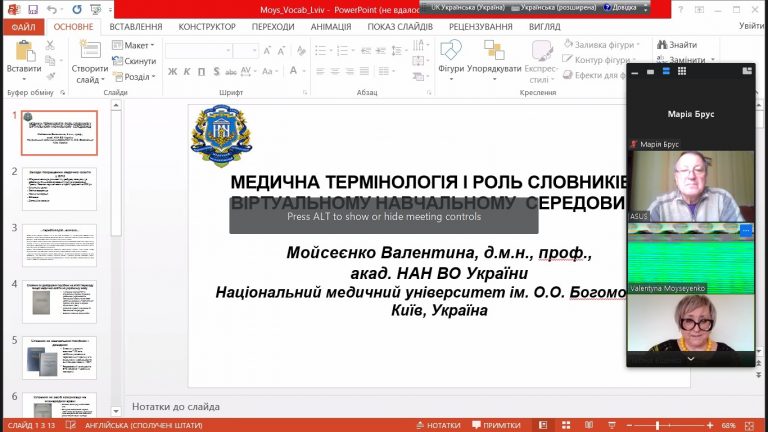Select slide sorter view in status bar
This screenshot has width=768, height=432.
tap(566, 425)
